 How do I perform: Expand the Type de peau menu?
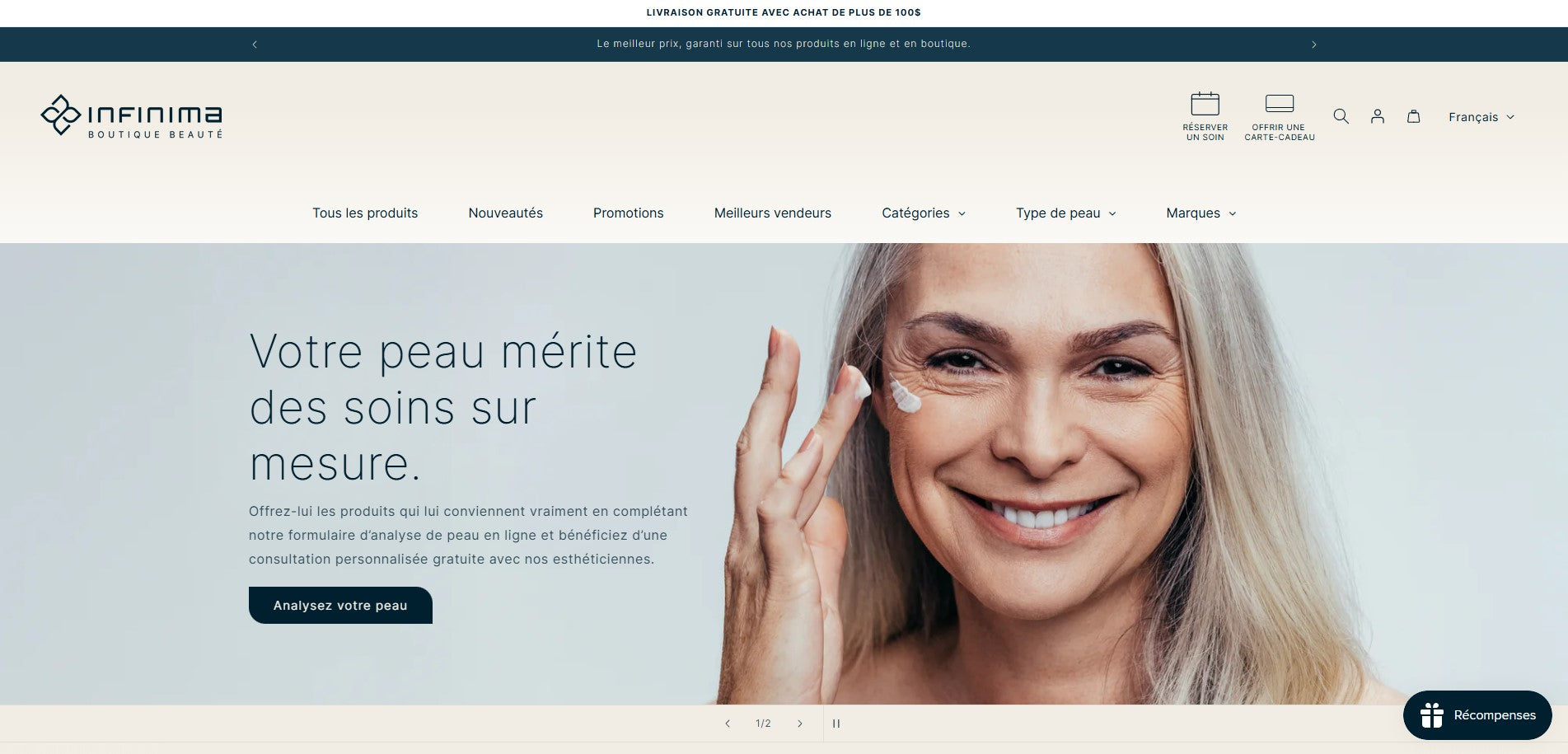[1065, 213]
